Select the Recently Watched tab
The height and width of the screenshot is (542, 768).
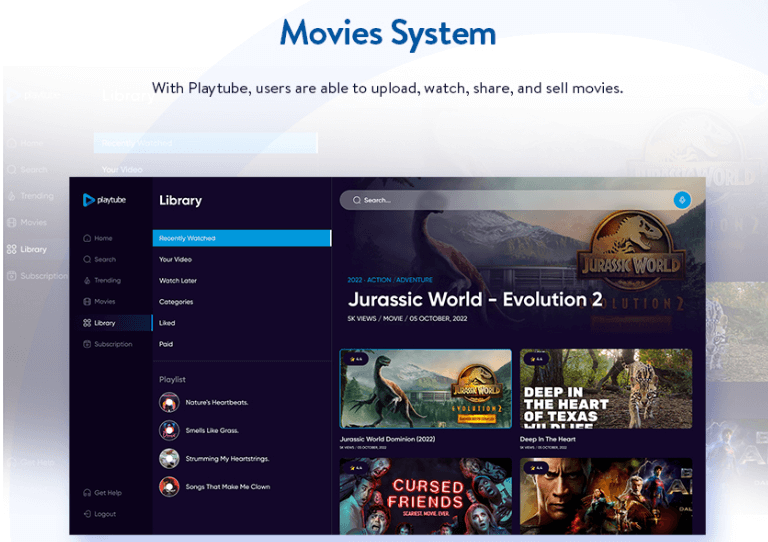[x=242, y=238]
